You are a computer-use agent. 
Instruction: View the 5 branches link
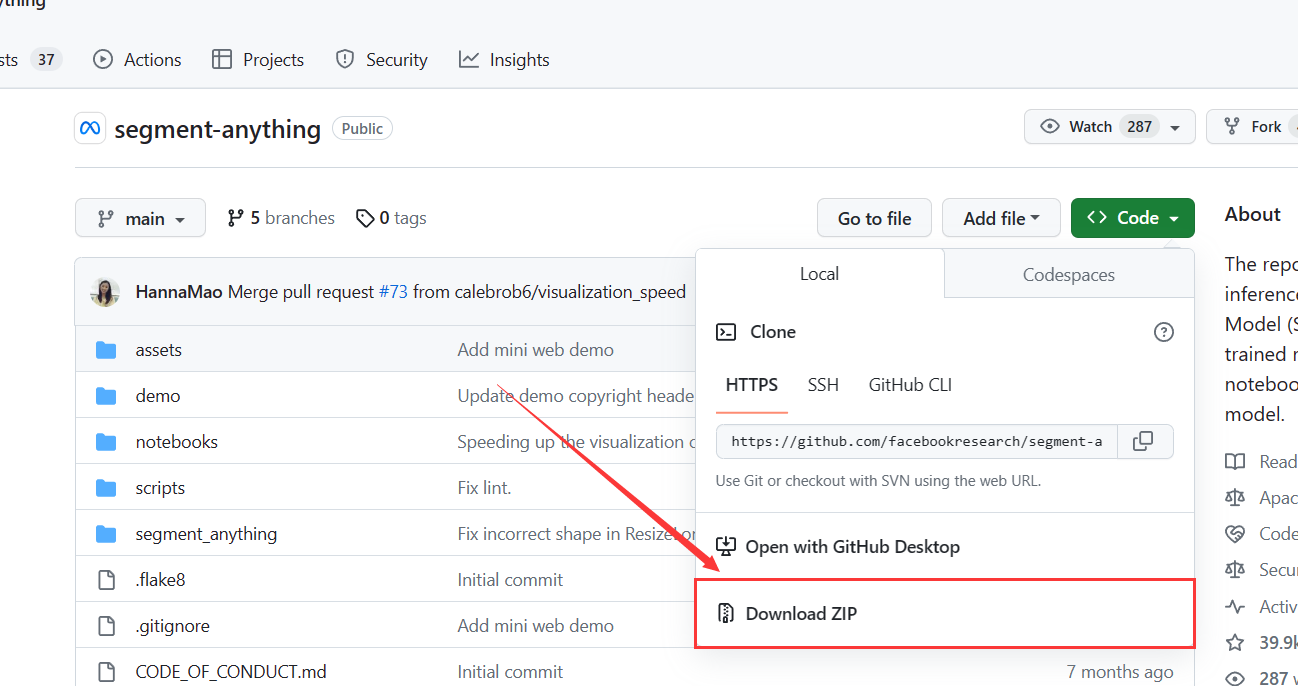coord(281,218)
